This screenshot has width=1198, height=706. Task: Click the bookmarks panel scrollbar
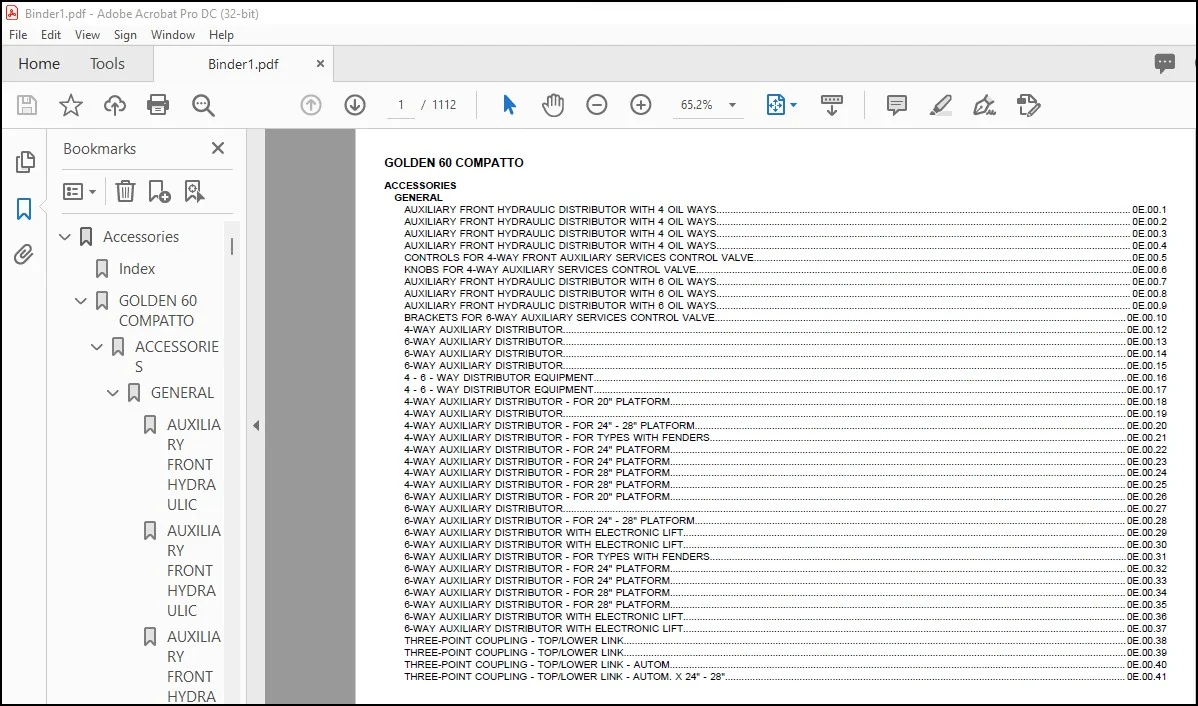click(x=232, y=246)
